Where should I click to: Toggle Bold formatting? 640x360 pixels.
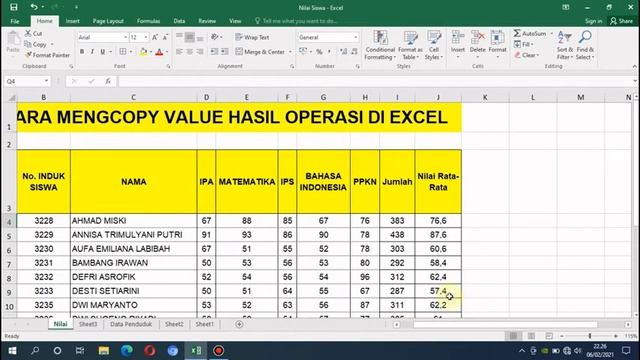(x=82, y=52)
